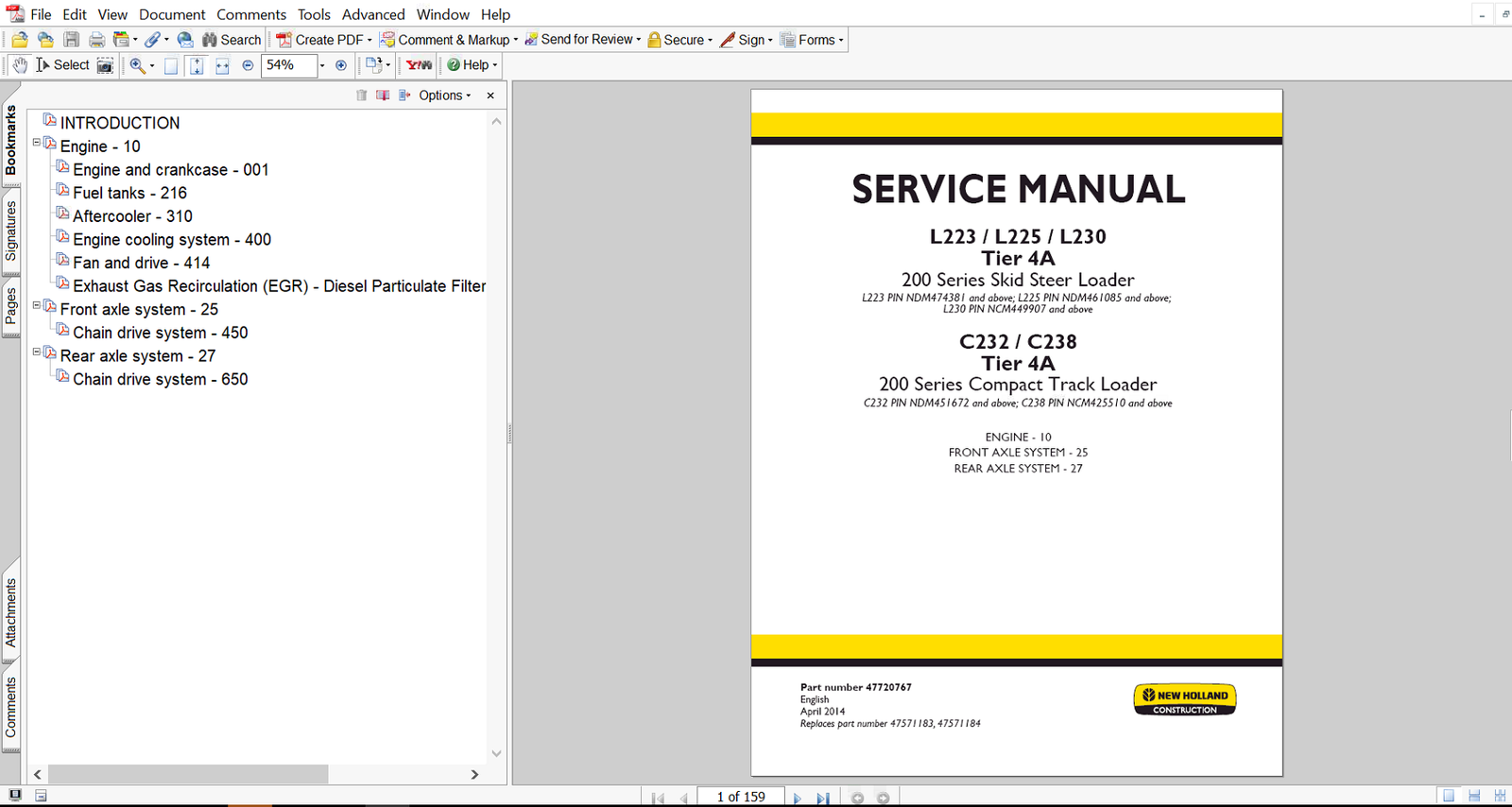Open the Document menu
The height and width of the screenshot is (807, 1512).
pos(172,14)
